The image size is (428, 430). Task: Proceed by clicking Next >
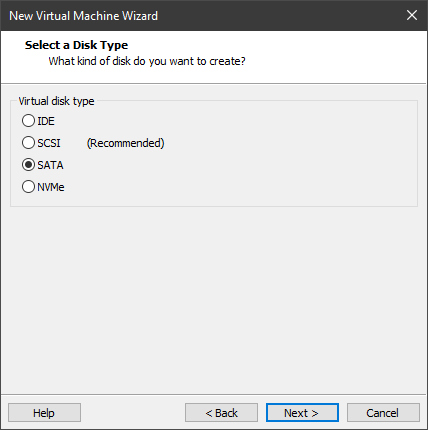(x=302, y=413)
